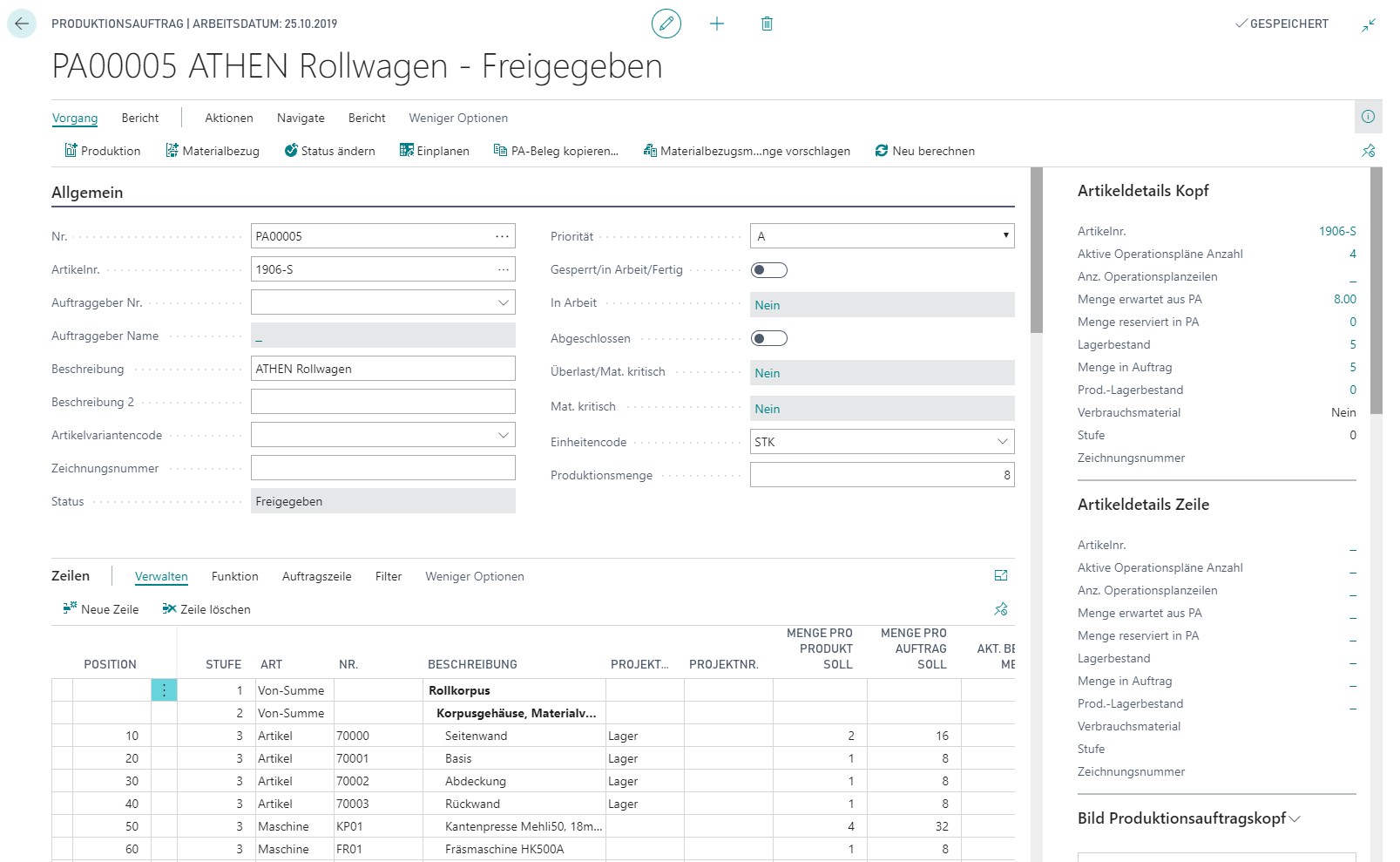
Task: Click Zeile löschen in lines toolbar
Action: pos(206,609)
